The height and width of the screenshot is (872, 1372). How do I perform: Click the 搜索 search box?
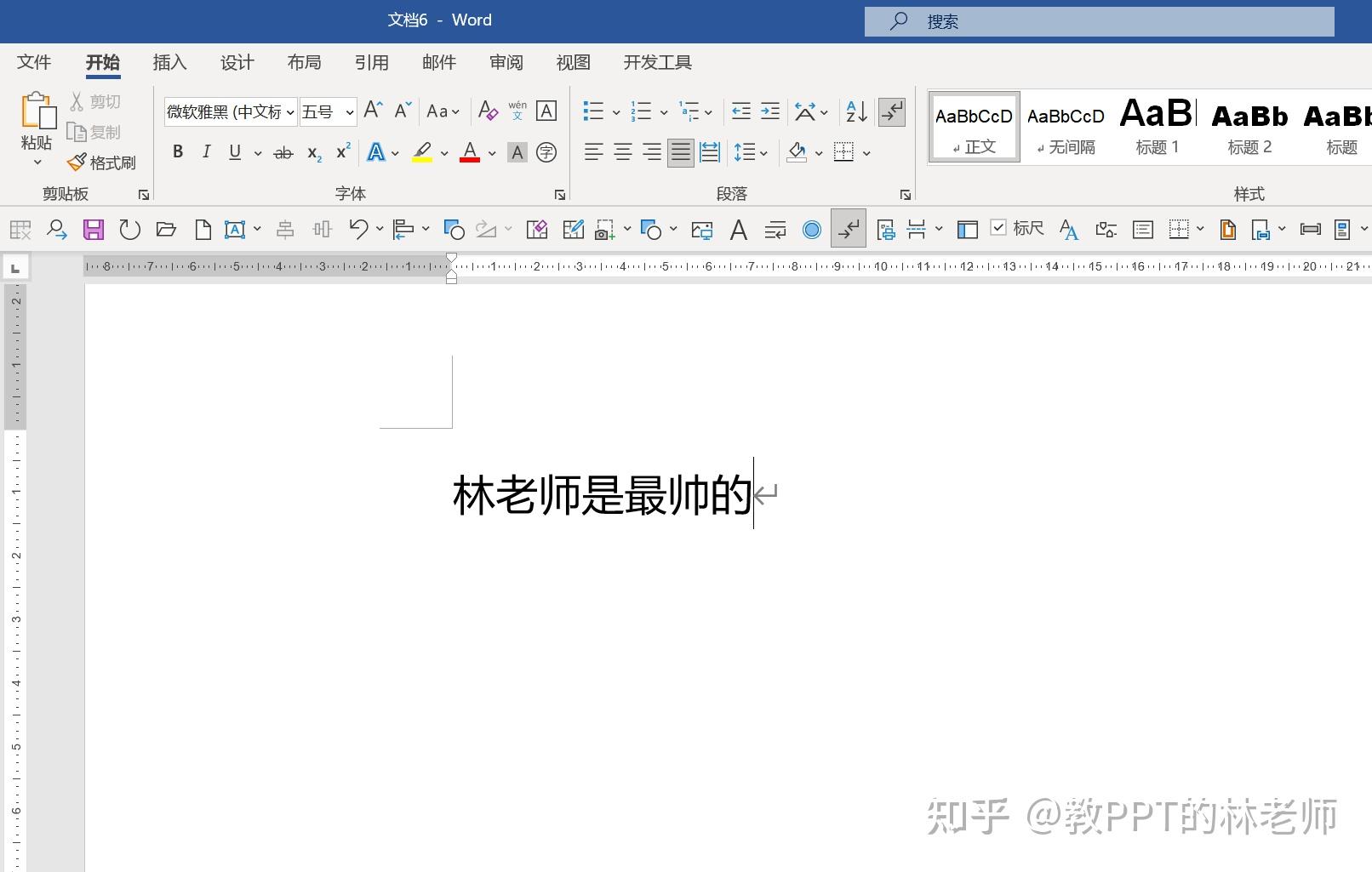[1100, 21]
